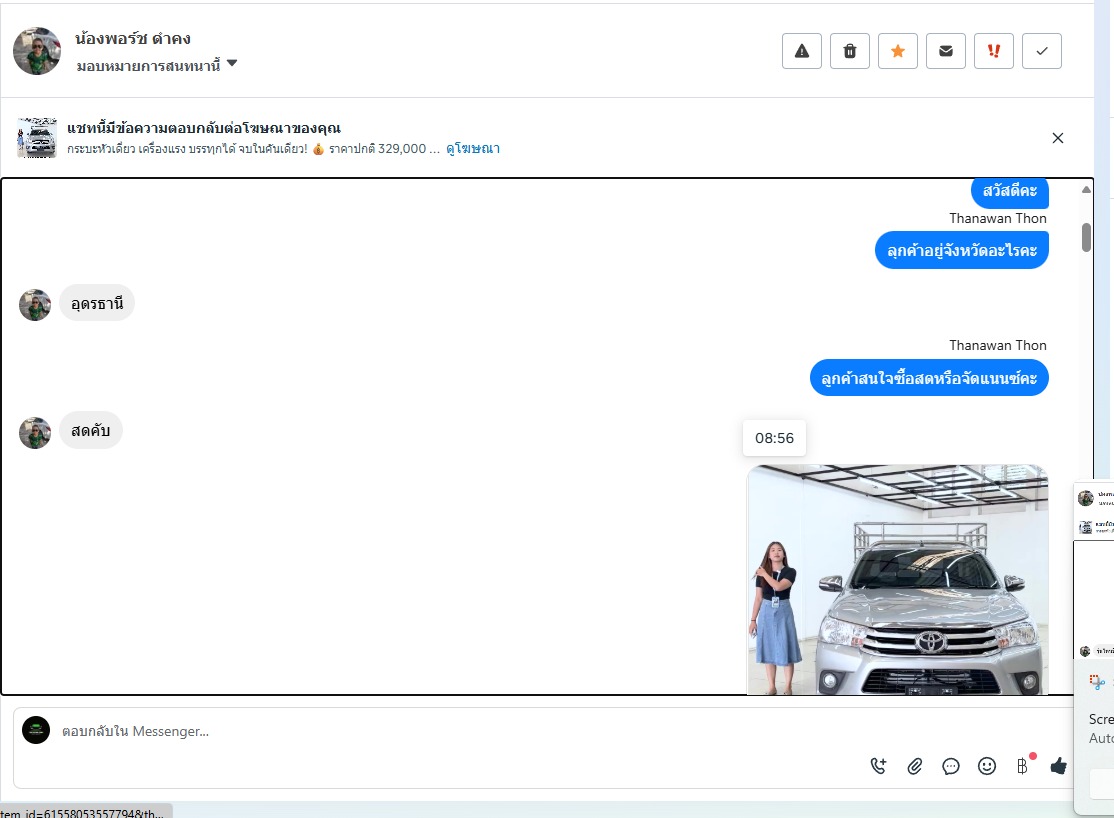The image size is (1114, 818).
Task: Open the ad via ดูโฆษณา link
Action: tap(472, 149)
